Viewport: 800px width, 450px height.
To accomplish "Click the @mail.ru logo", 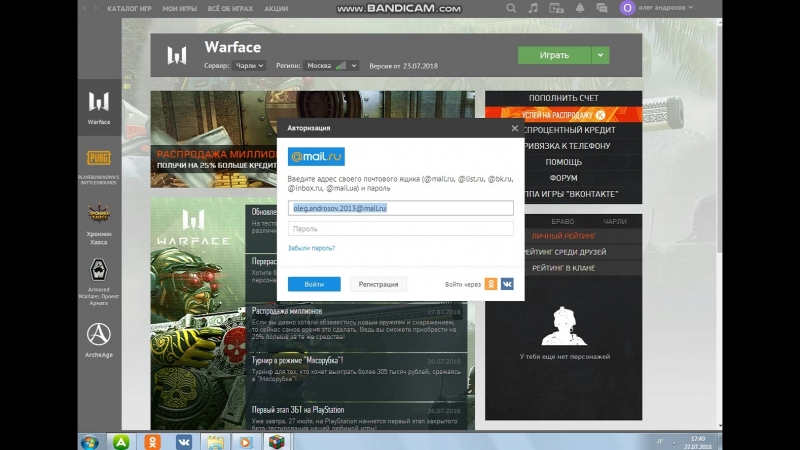I will (x=316, y=157).
